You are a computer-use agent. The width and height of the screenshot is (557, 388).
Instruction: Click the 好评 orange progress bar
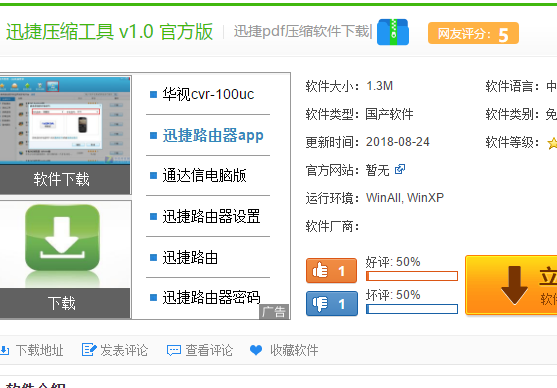(412, 276)
